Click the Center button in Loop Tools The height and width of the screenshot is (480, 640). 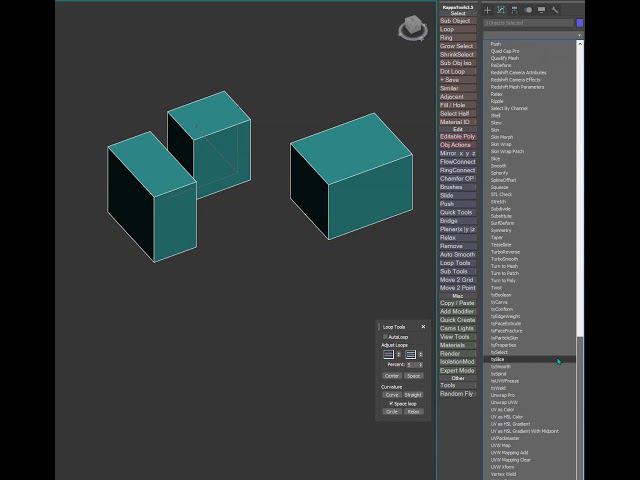point(392,376)
